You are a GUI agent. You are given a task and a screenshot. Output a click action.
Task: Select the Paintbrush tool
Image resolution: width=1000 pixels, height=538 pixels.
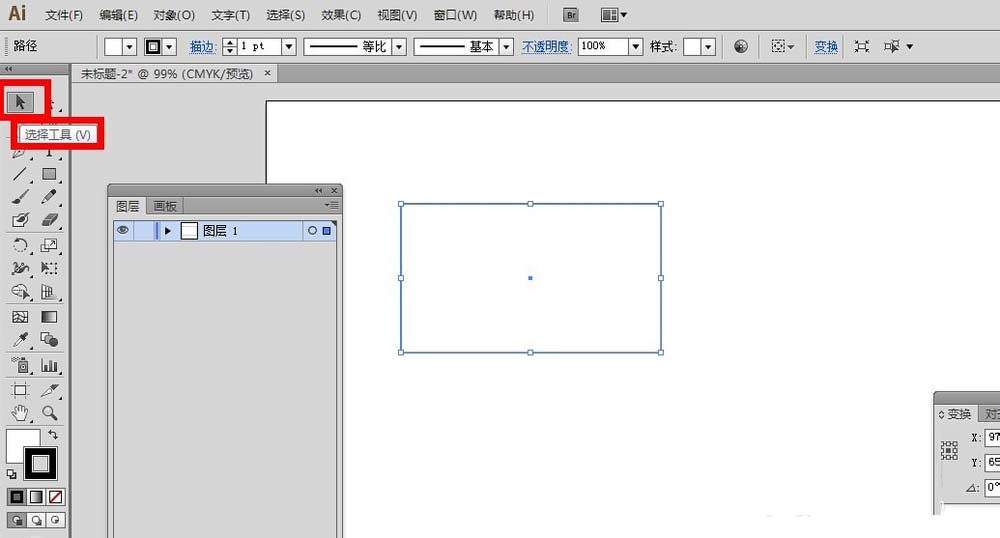20,197
